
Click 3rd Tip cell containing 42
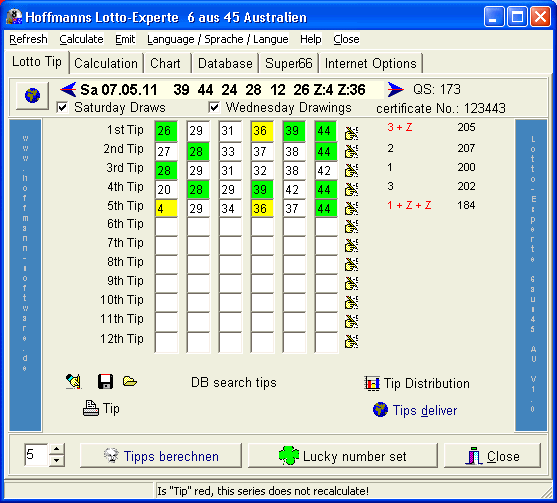pyautogui.click(x=326, y=171)
